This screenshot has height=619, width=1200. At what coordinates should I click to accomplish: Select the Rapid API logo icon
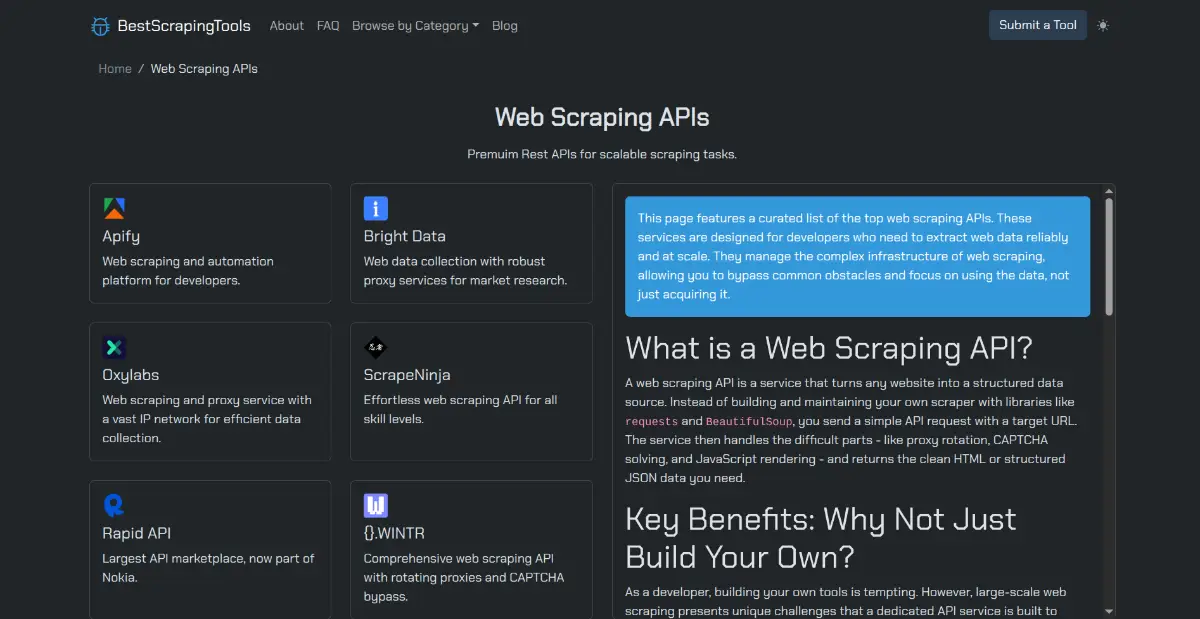(113, 504)
